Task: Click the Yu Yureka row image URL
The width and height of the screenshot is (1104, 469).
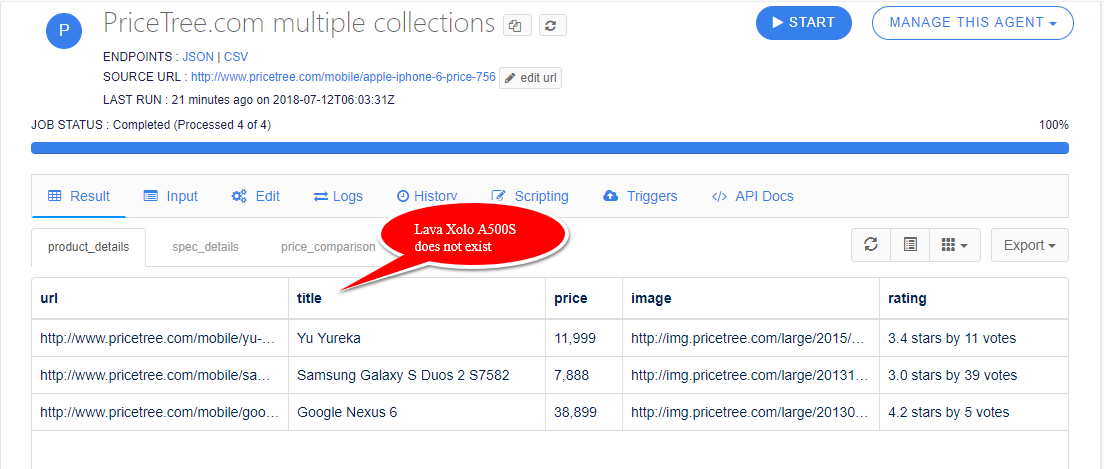Action: click(751, 338)
